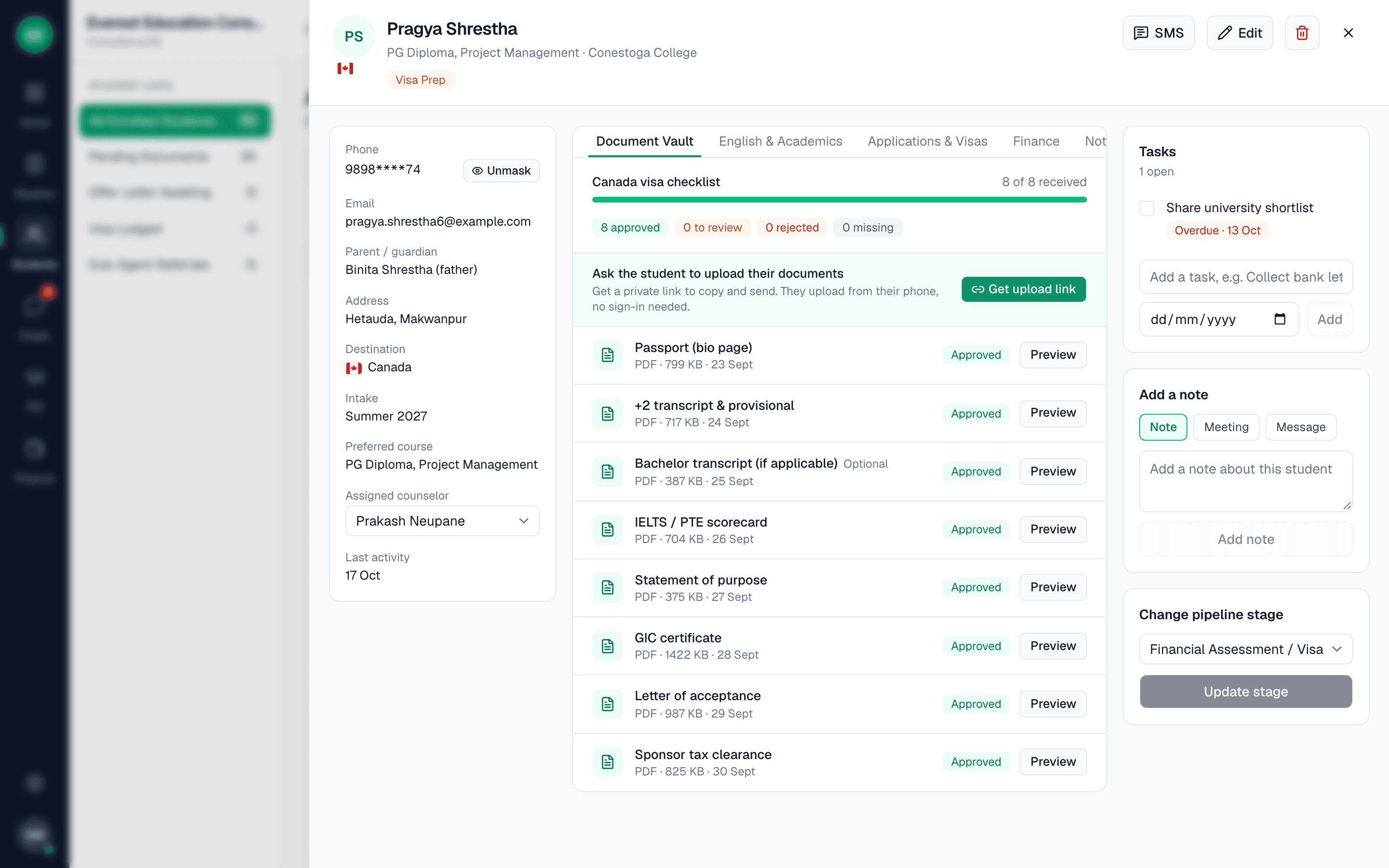Click the document icon beside Letter of acceptance

[607, 704]
